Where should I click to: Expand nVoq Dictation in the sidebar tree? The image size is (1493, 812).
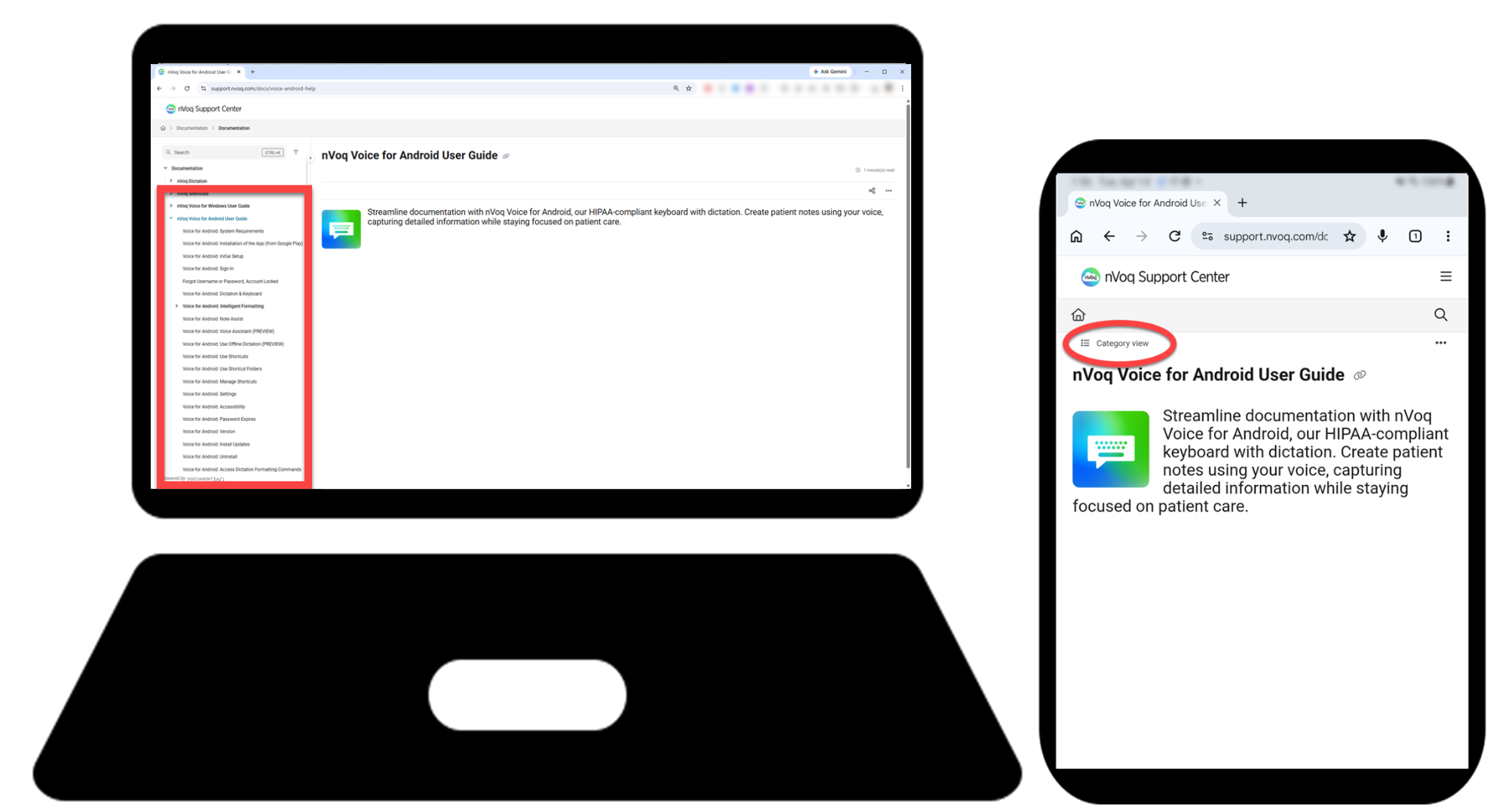coord(171,181)
